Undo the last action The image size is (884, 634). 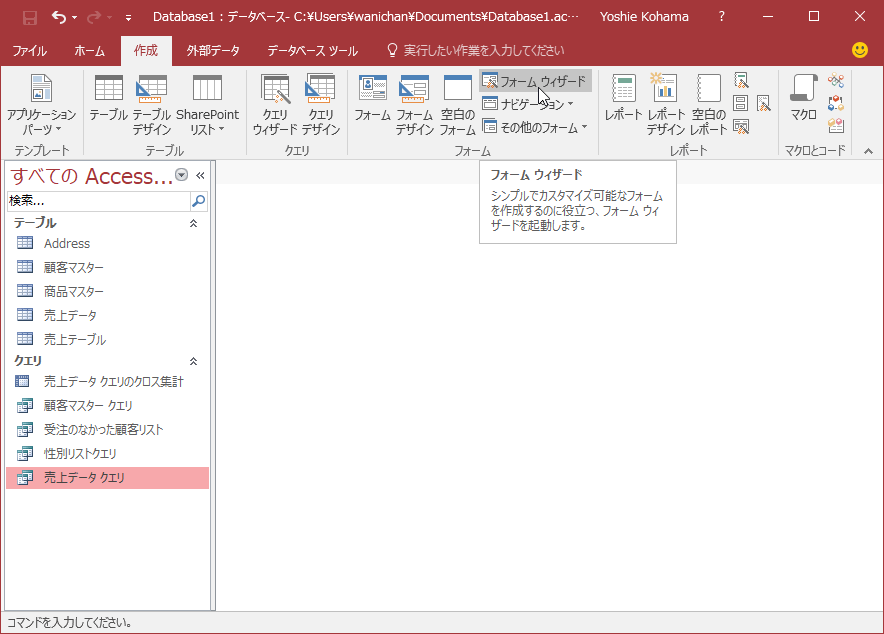click(x=59, y=17)
